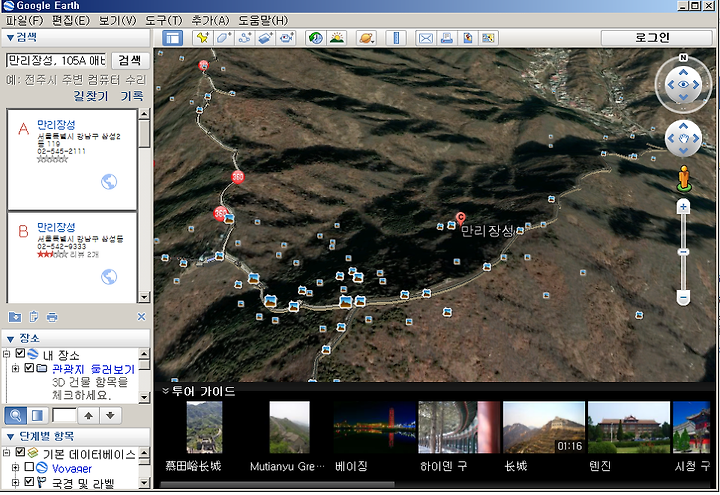The image size is (720, 495).
Task: Show the ruler tool
Action: click(x=396, y=38)
